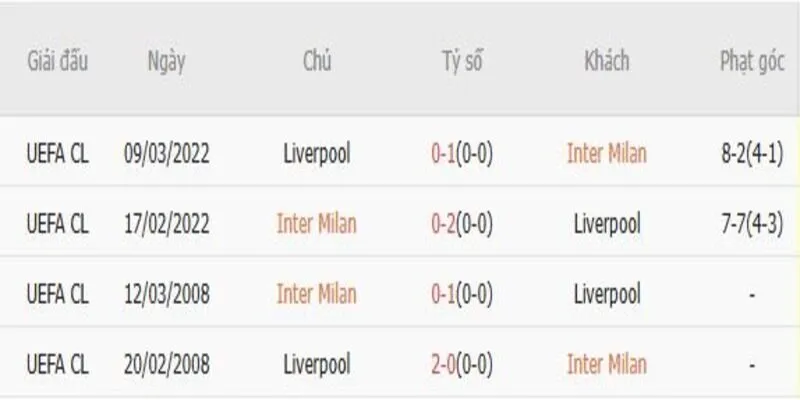Click home team Inter Milan on 17/02/2022

(317, 223)
